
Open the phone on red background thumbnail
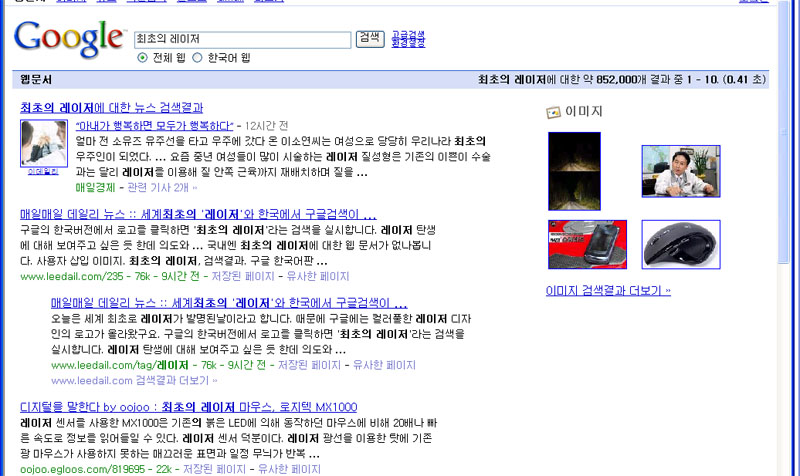tap(587, 244)
